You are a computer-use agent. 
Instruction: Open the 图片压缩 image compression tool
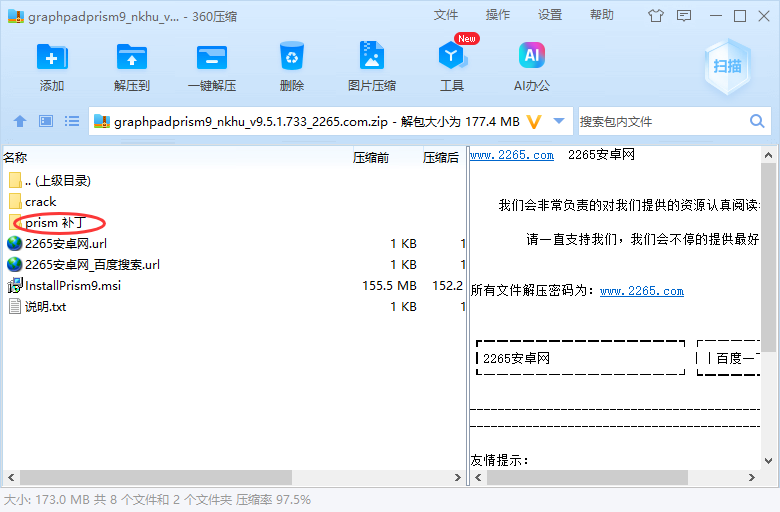point(372,56)
